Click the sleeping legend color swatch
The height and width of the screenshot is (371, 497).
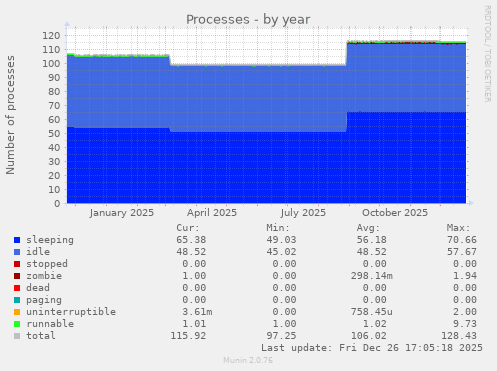(17, 240)
